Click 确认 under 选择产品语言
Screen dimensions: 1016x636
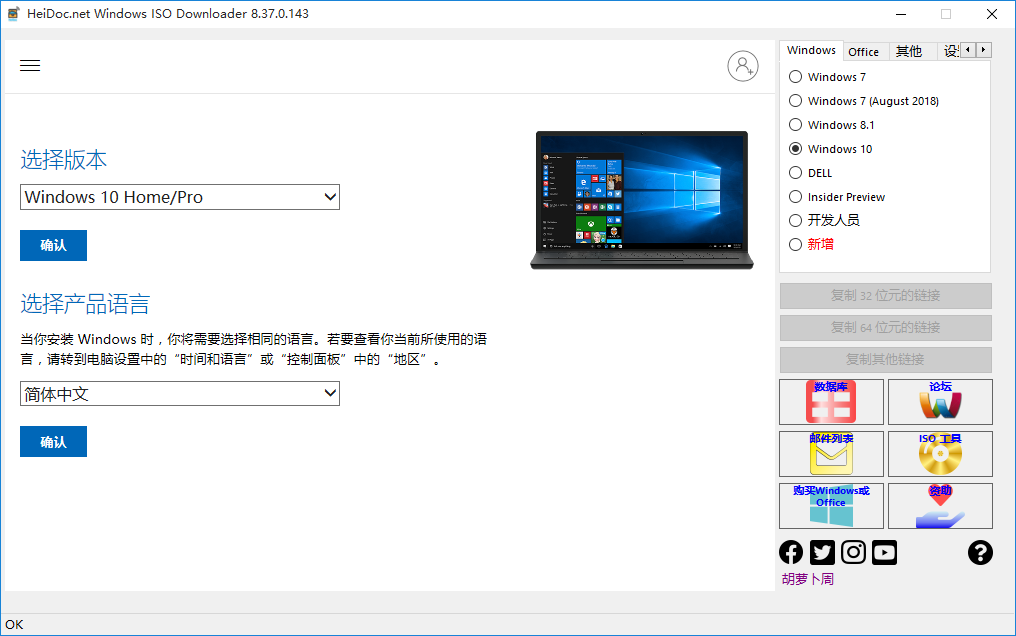point(53,442)
